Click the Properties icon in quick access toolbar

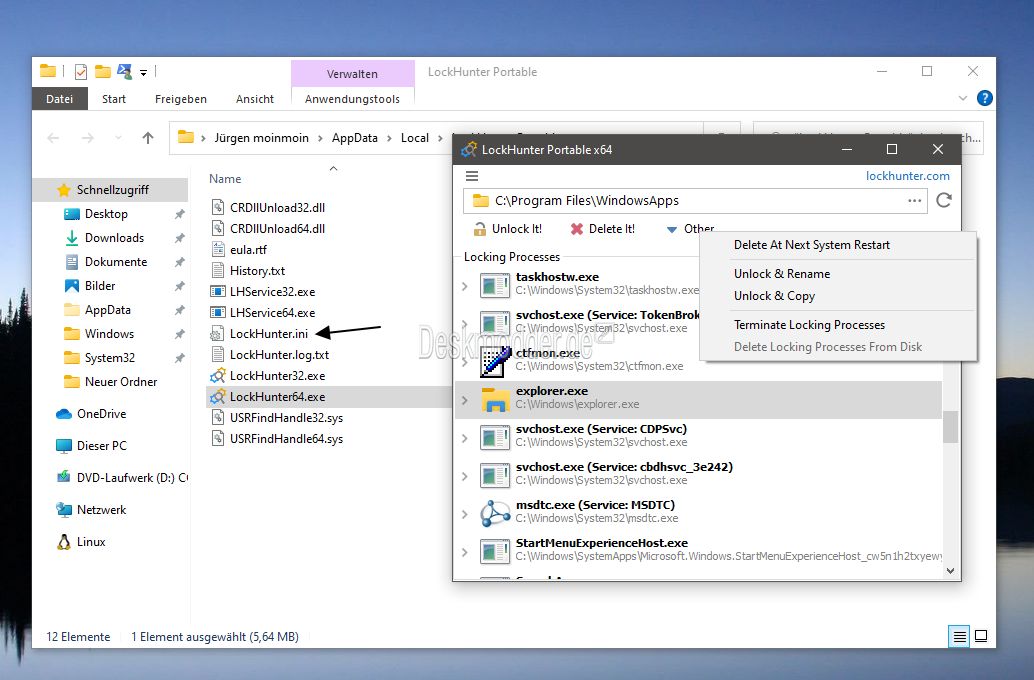[80, 72]
